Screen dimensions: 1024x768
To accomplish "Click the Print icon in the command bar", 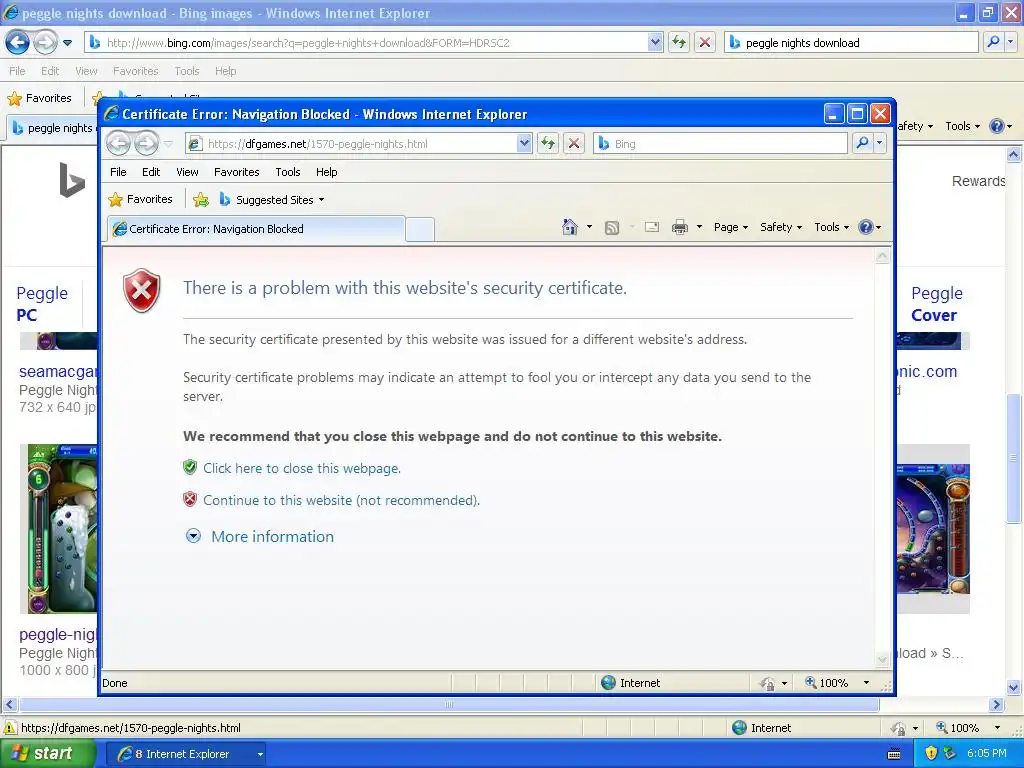I will pos(680,227).
